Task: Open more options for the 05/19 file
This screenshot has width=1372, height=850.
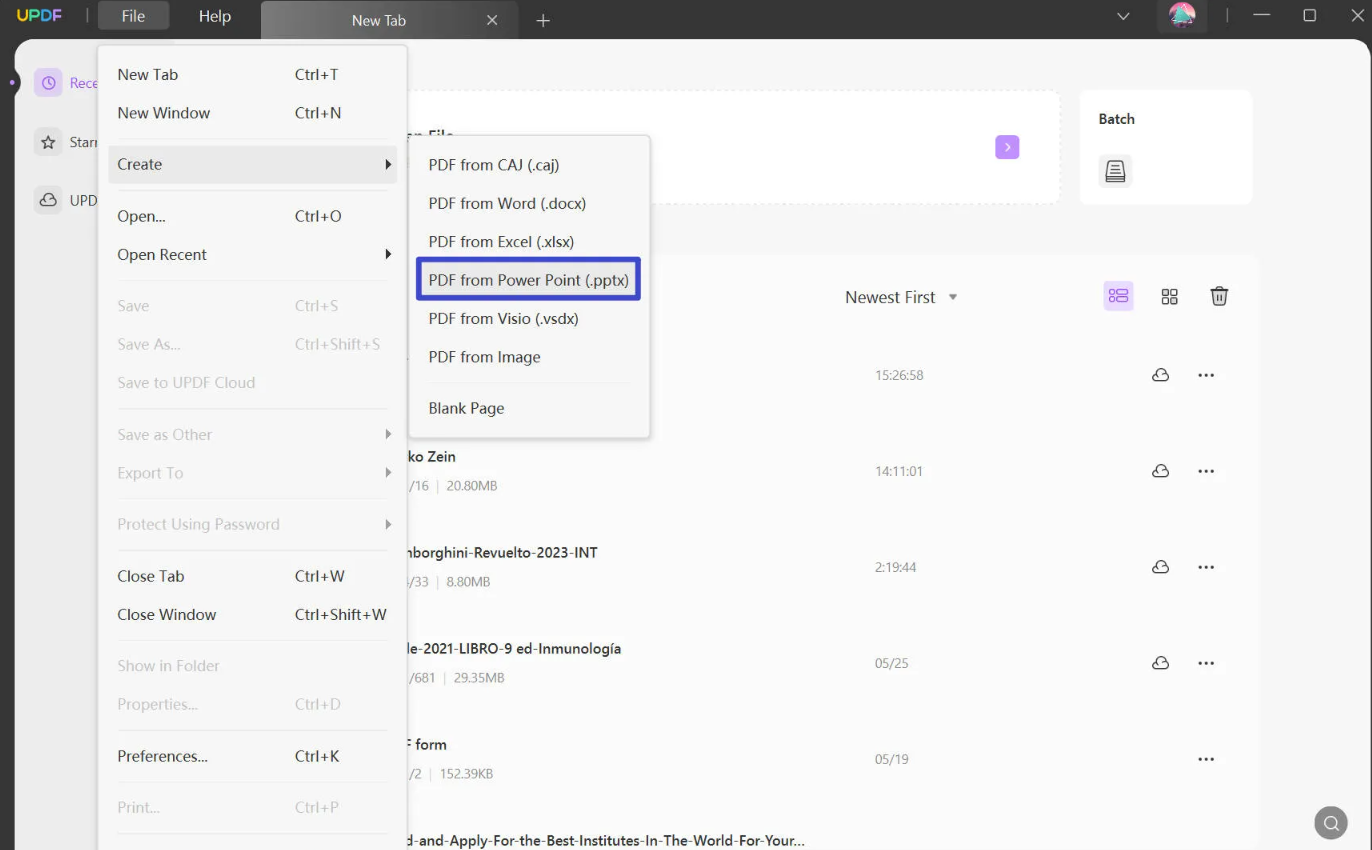Action: [1206, 759]
